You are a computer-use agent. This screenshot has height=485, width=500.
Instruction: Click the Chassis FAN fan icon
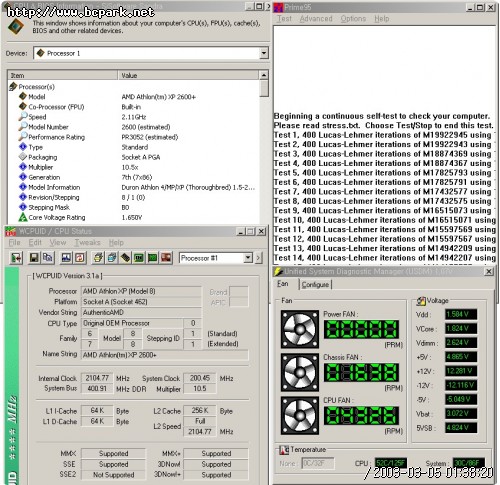(300, 372)
